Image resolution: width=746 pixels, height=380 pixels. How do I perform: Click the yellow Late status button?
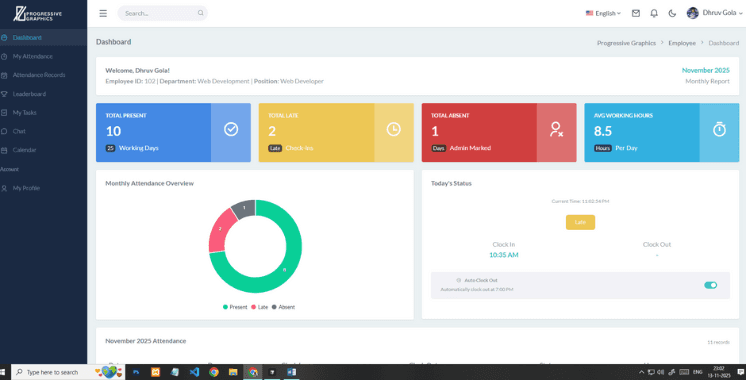point(580,222)
